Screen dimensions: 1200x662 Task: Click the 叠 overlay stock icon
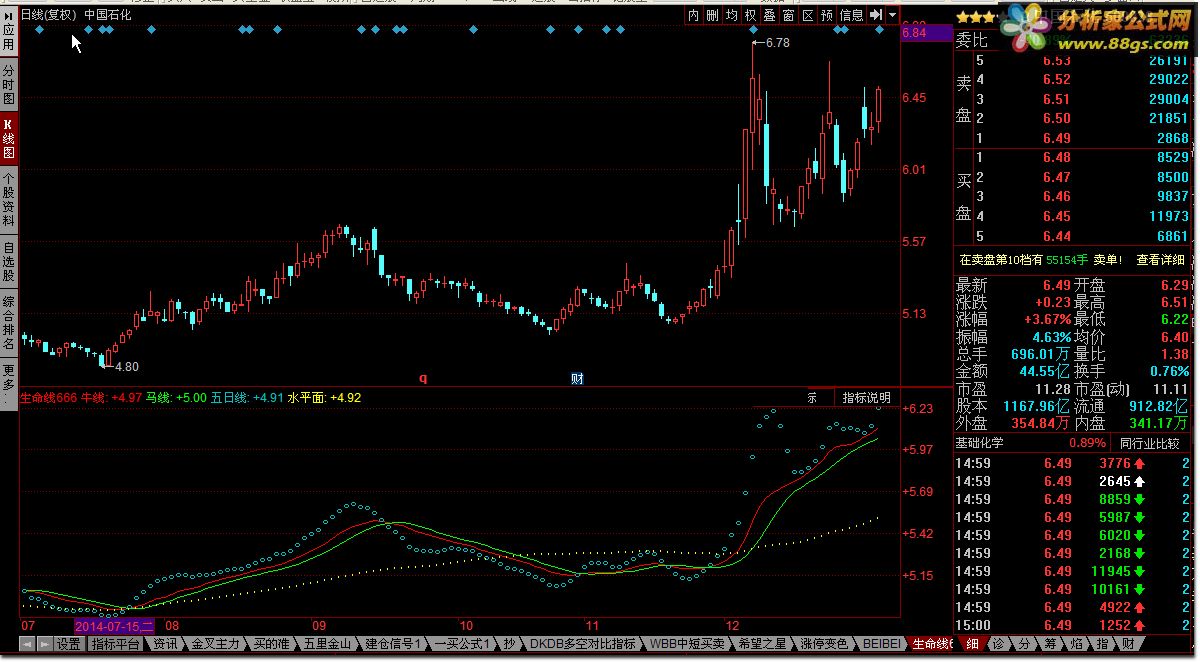pyautogui.click(x=770, y=15)
